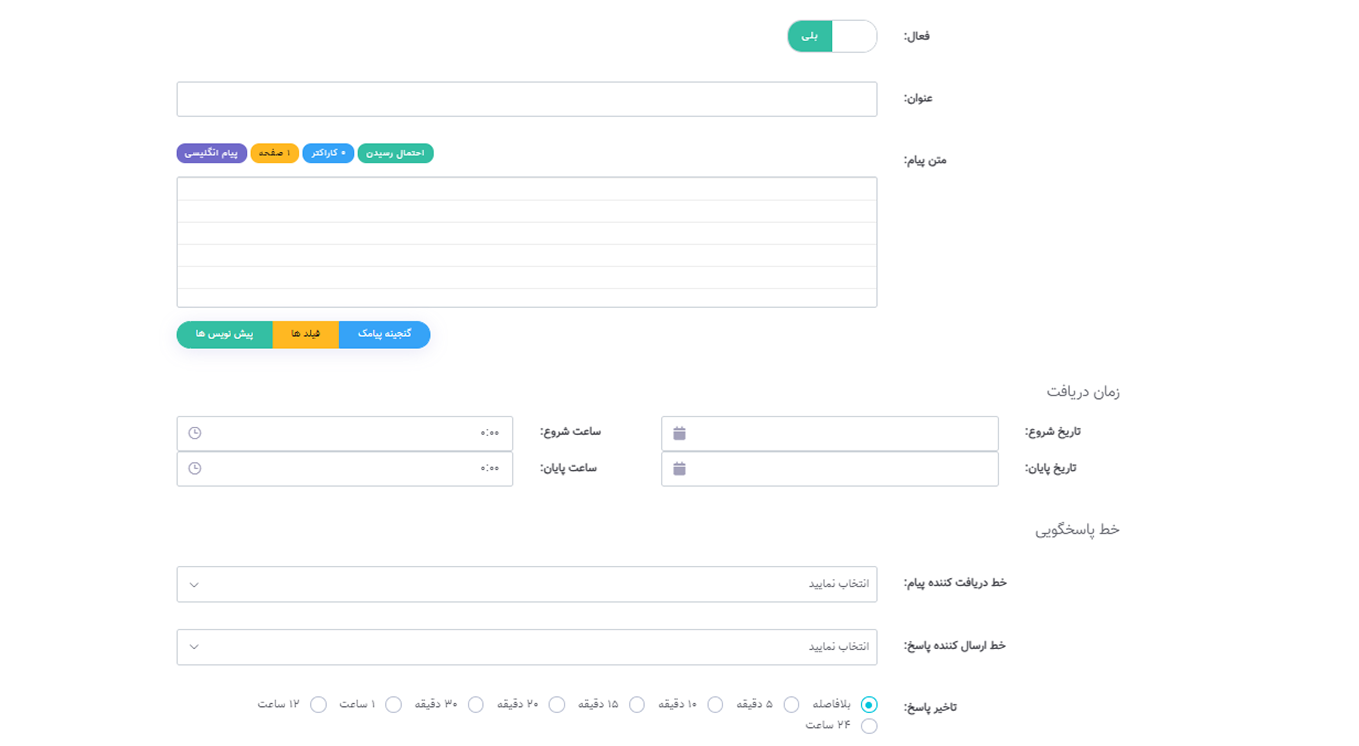Click the ۰ کاراکتر counter badge
Image resolution: width=1359 pixels, height=746 pixels.
(328, 153)
